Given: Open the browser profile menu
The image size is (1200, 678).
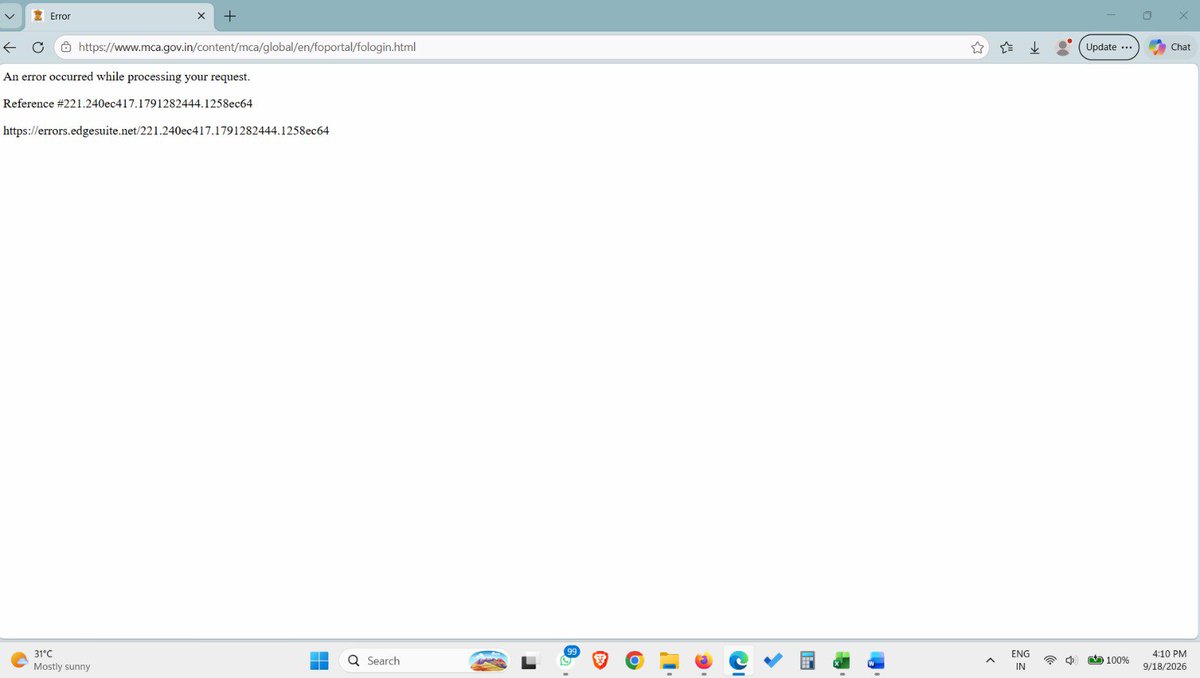Looking at the screenshot, I should click(x=1064, y=47).
